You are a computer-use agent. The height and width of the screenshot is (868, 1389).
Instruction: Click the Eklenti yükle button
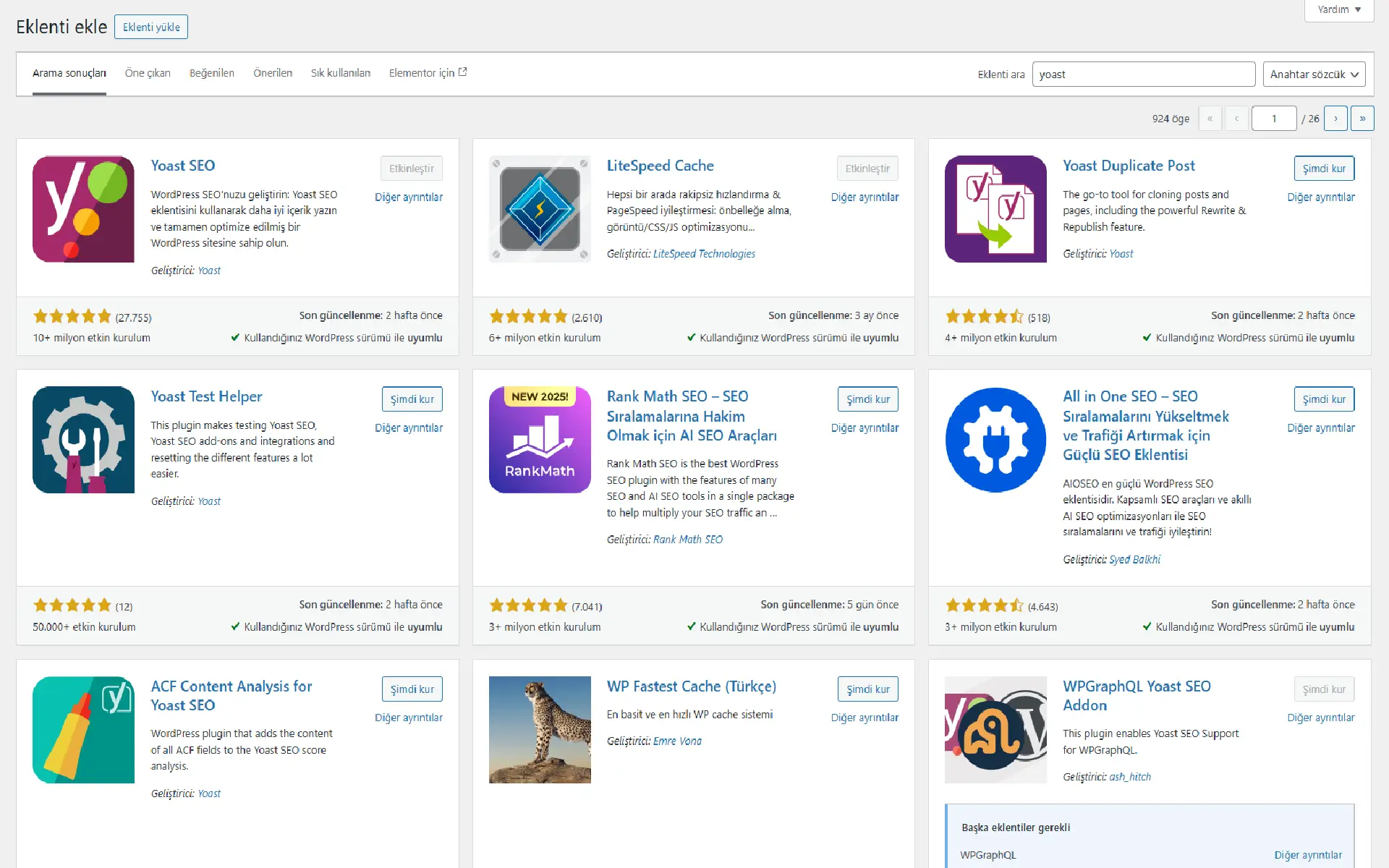pos(150,26)
